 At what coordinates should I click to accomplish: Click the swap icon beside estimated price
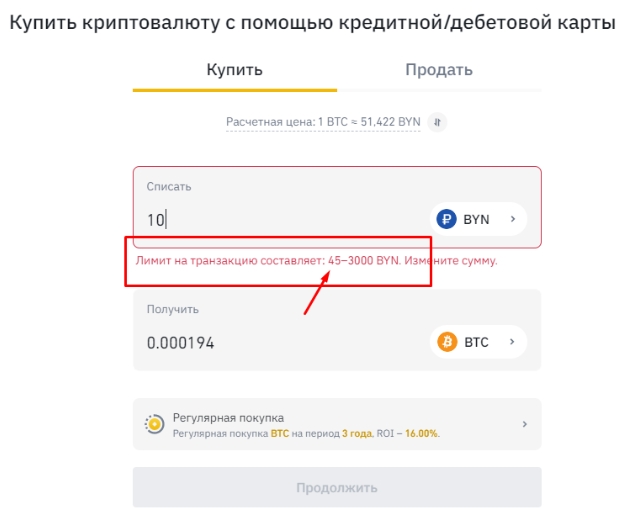(437, 122)
